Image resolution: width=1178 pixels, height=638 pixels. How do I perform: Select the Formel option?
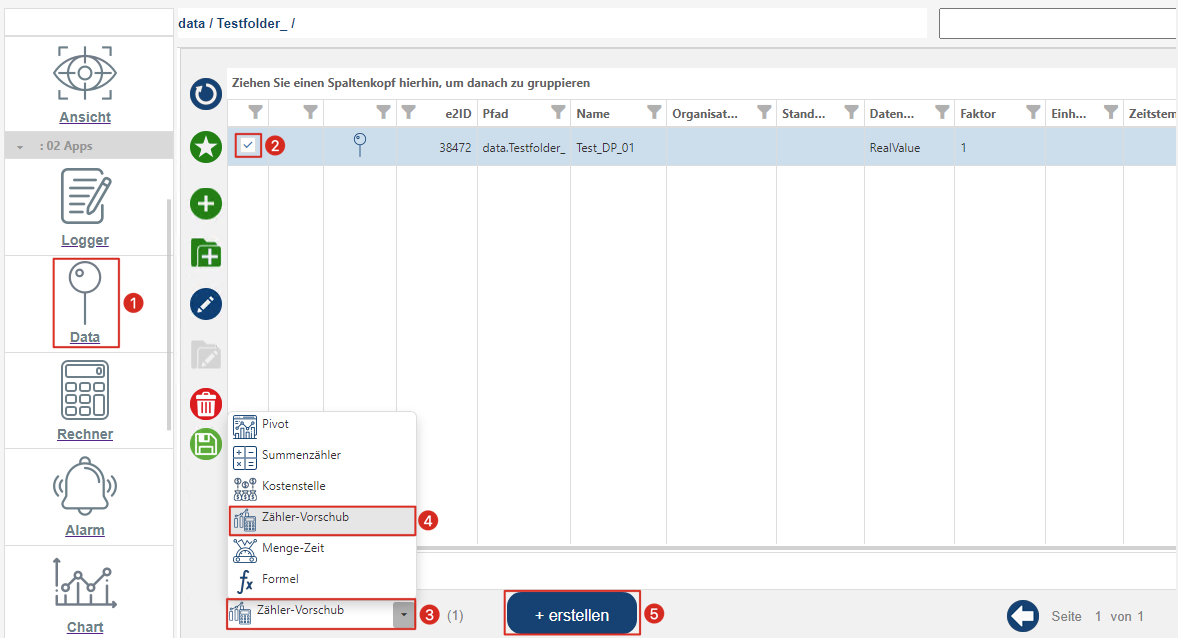coord(280,580)
